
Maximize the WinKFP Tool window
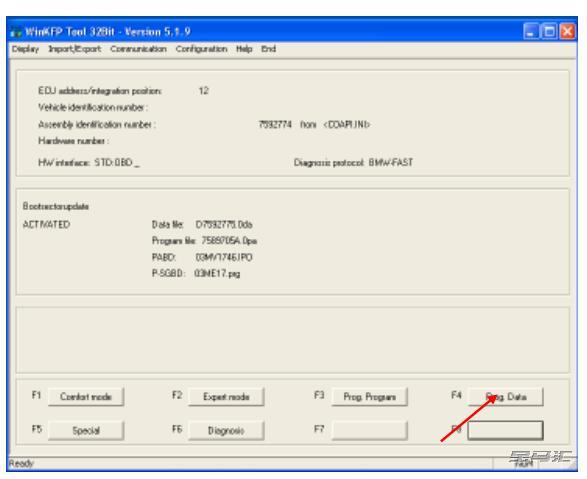click(549, 31)
